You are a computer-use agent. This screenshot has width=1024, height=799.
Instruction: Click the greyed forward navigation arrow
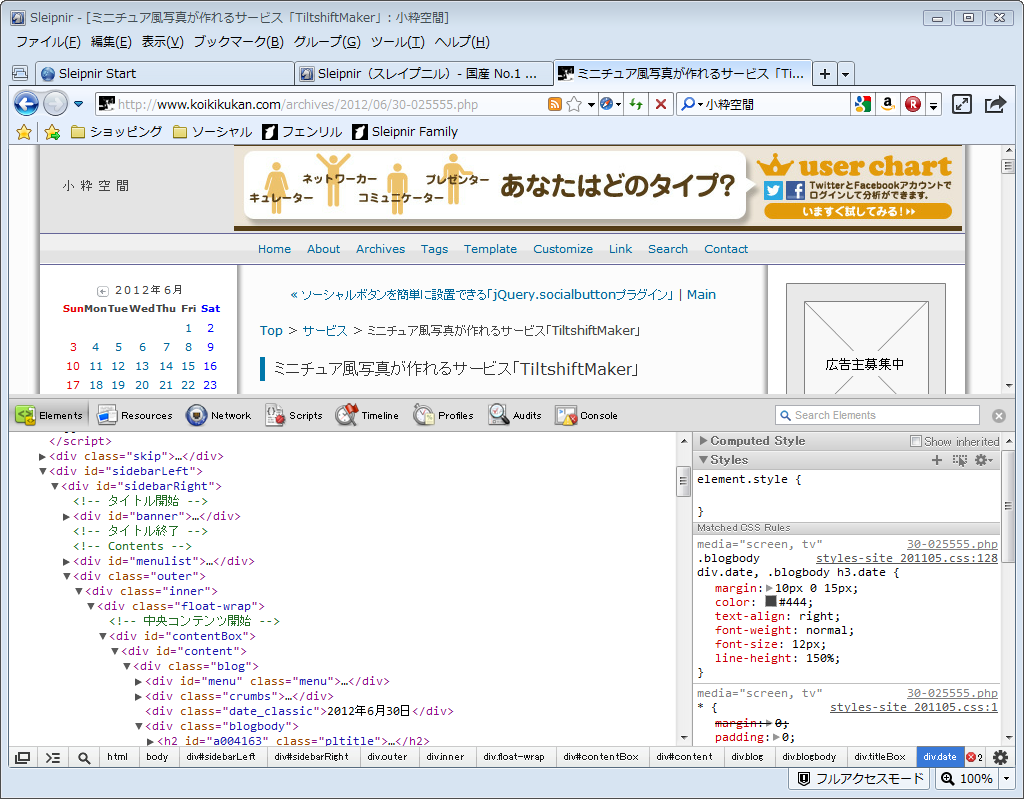tap(56, 104)
